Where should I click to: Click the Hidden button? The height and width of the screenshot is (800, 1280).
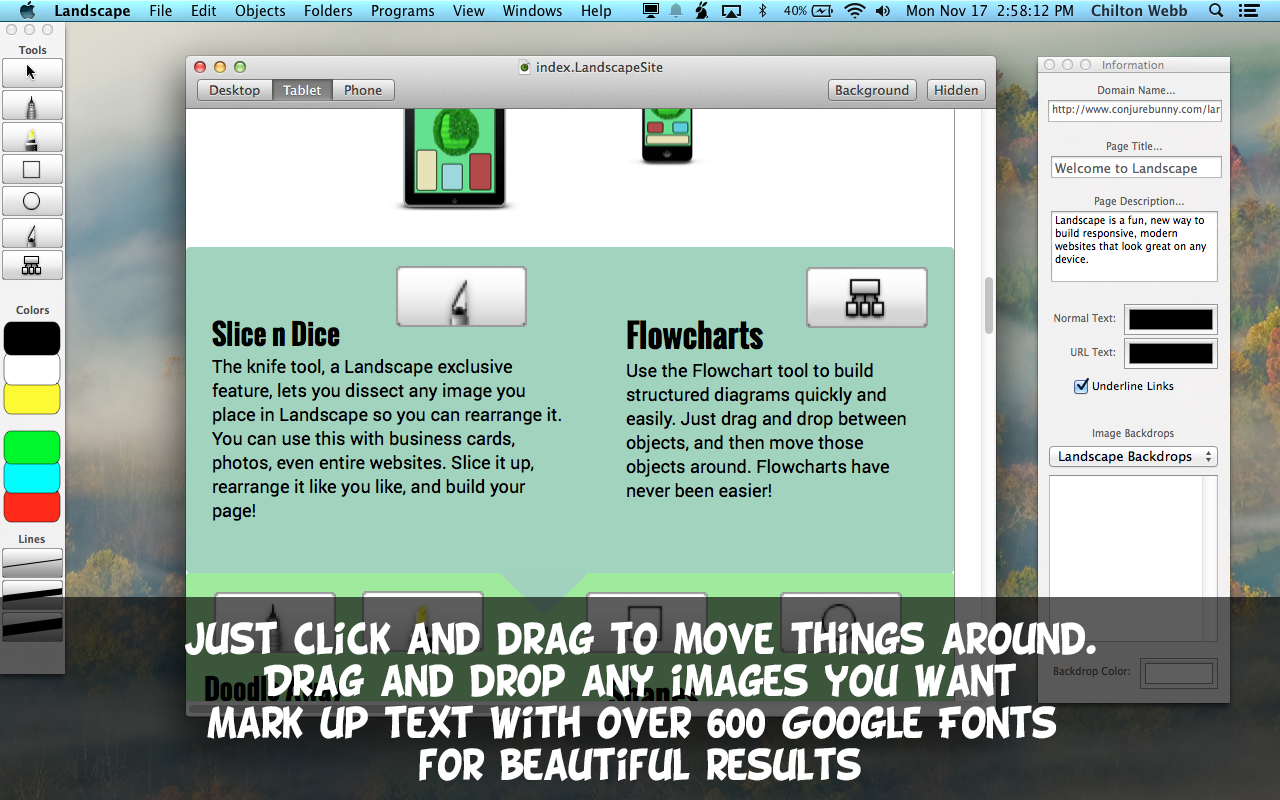(x=956, y=90)
